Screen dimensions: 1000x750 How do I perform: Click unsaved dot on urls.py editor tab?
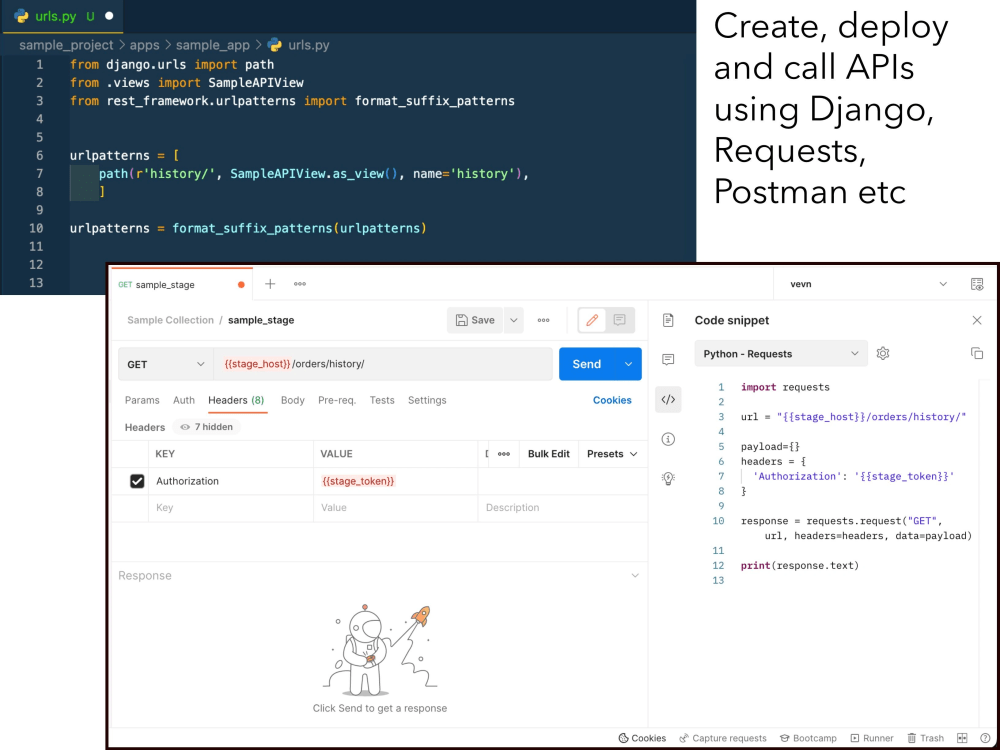point(109,16)
